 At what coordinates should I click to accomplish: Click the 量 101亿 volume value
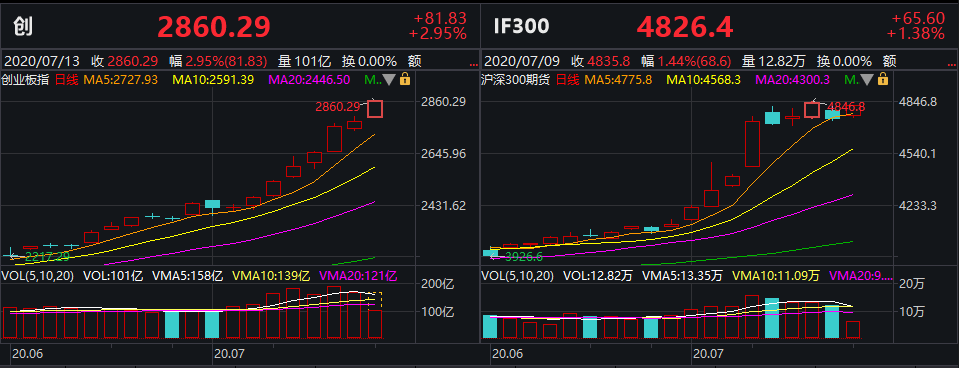tap(304, 62)
